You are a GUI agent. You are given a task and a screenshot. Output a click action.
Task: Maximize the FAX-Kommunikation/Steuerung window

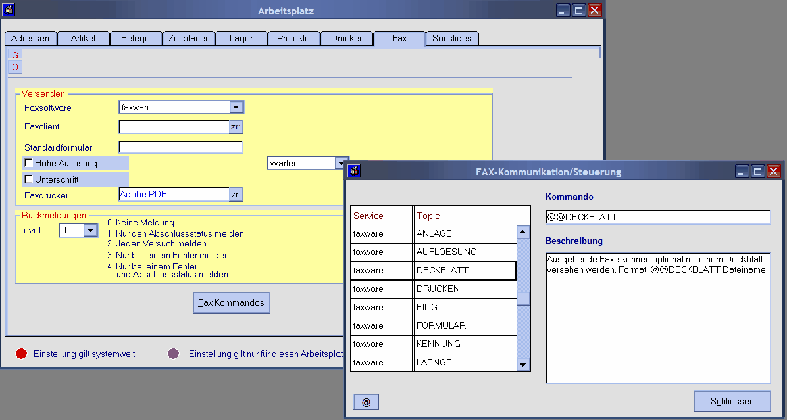click(x=758, y=171)
